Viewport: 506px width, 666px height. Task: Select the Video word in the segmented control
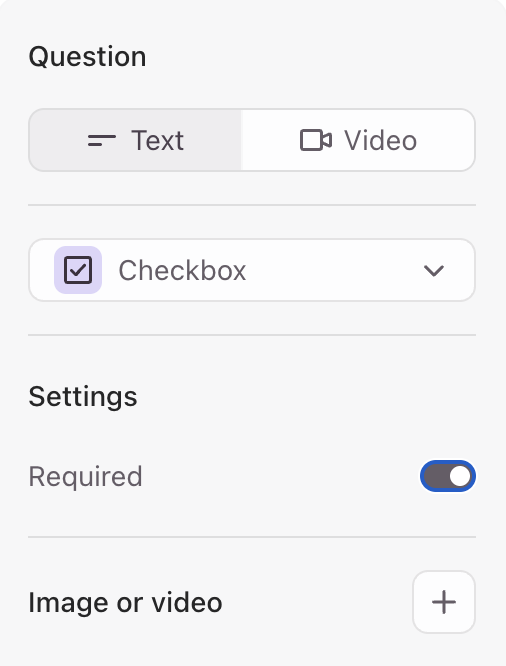[x=381, y=141]
